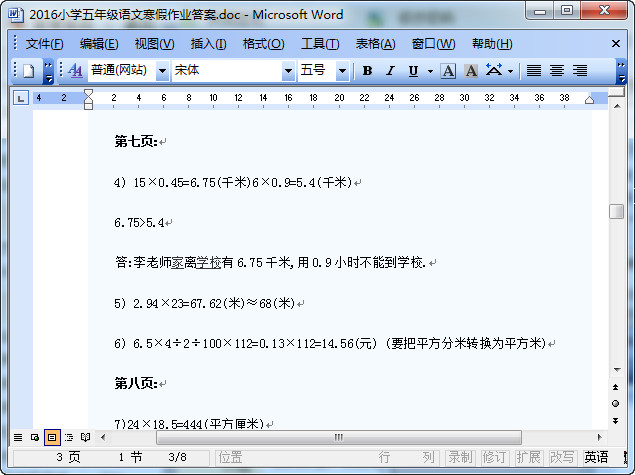The width and height of the screenshot is (635, 475).
Task: Switch to Outline view icon
Action: 69,438
